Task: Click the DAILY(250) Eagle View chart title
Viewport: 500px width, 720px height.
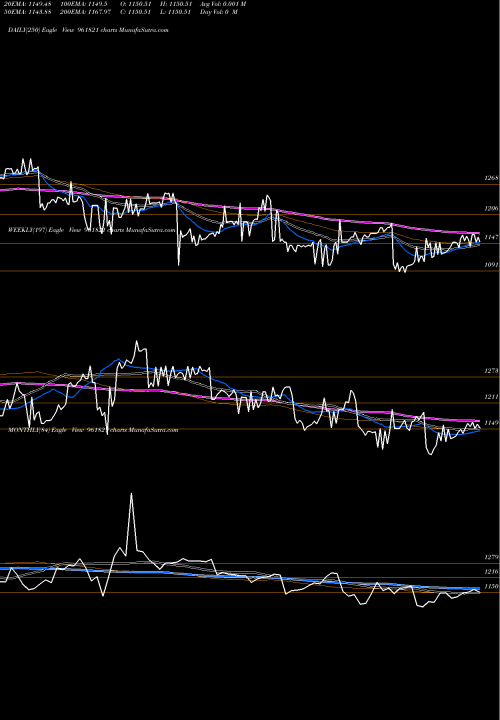Action: pos(88,30)
